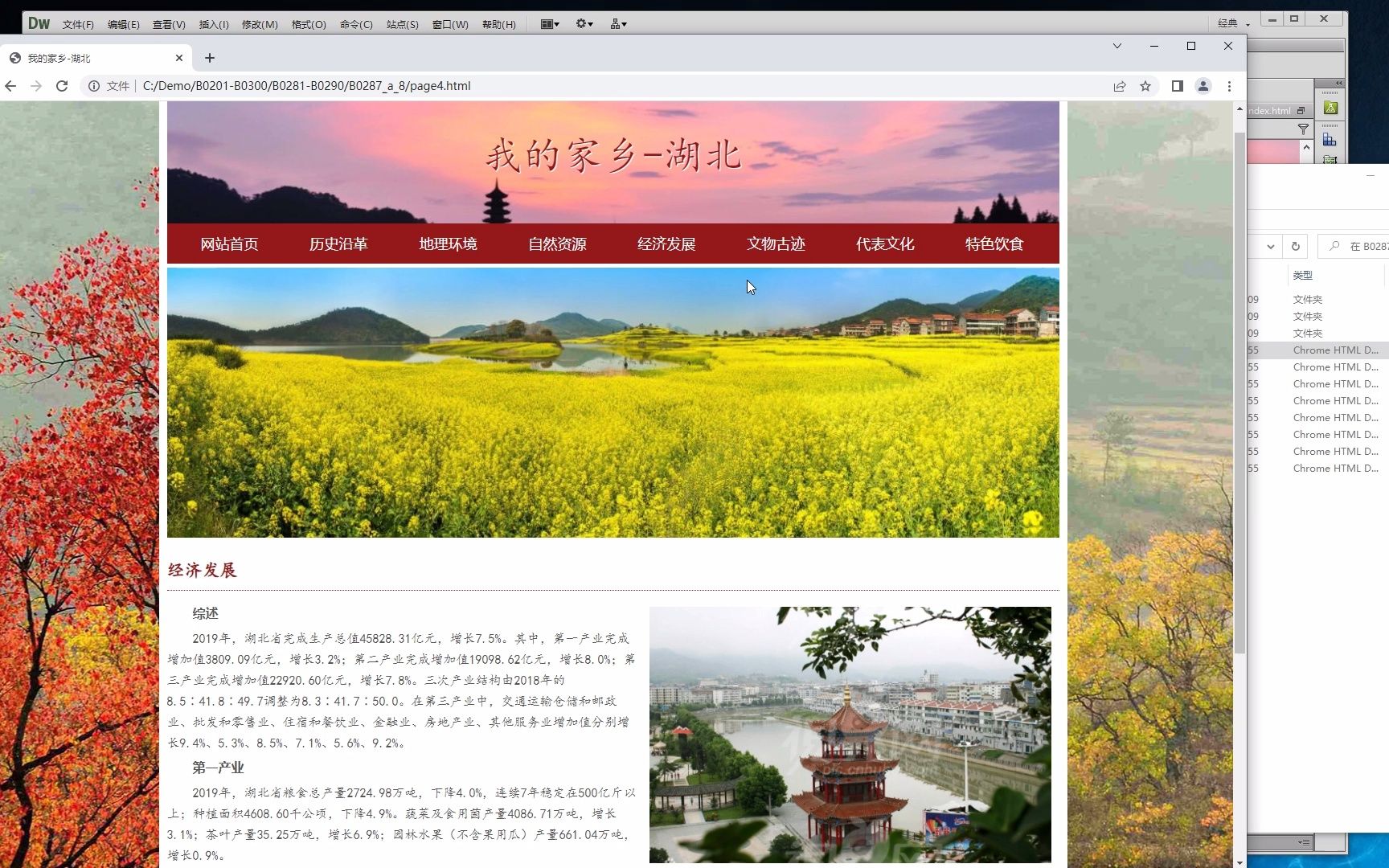Click the share page icon in the address bar
This screenshot has height=868, width=1389.
pos(1120,86)
